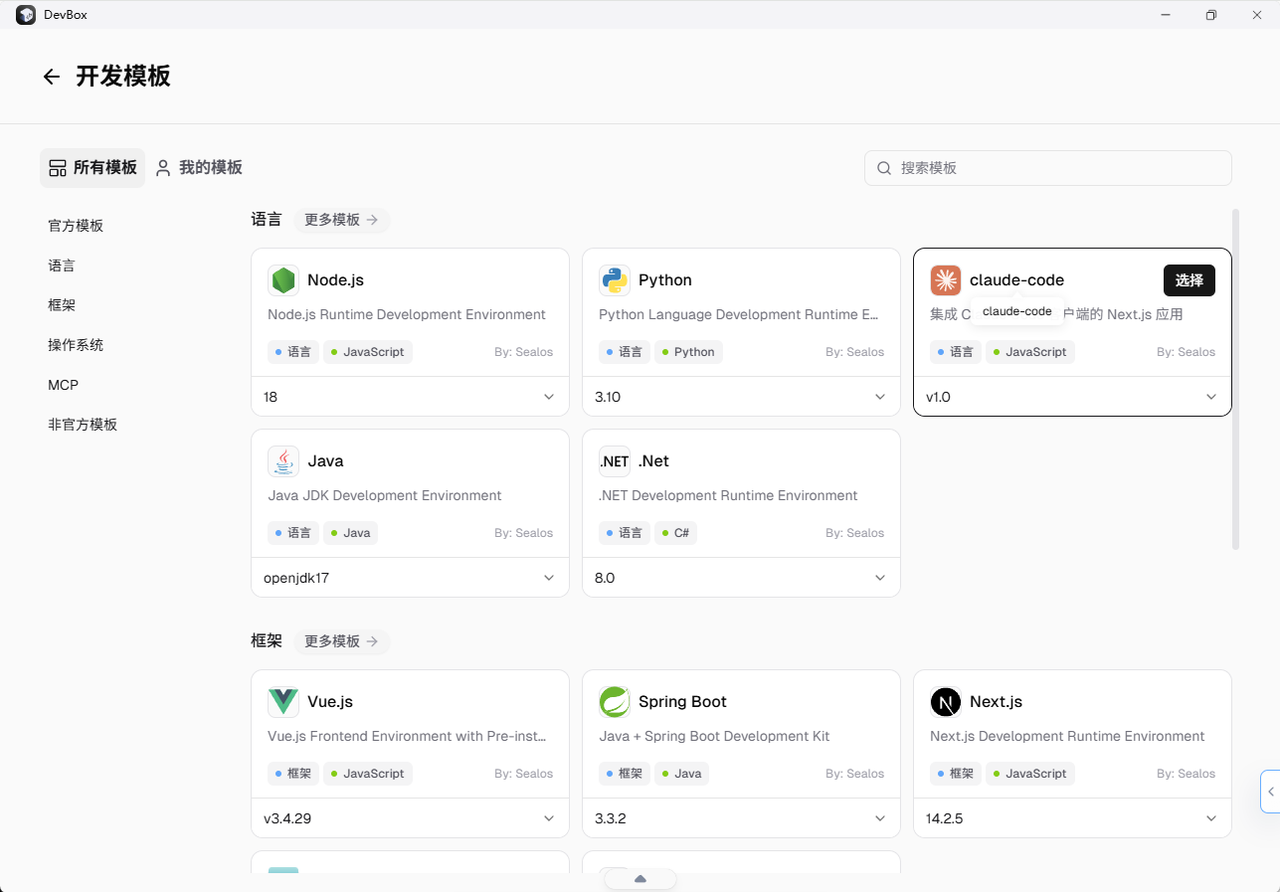Click the vertical scrollbar of template list
The height and width of the screenshot is (892, 1280).
1236,379
